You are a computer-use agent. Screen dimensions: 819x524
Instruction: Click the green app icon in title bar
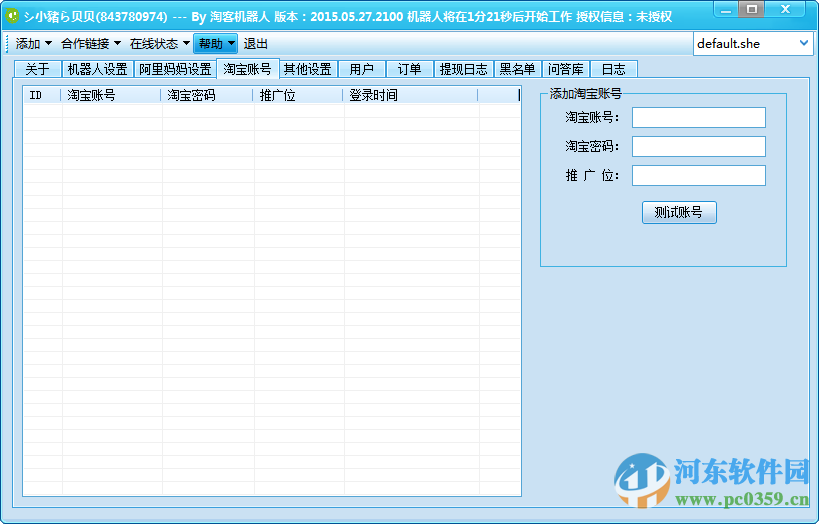click(12, 16)
